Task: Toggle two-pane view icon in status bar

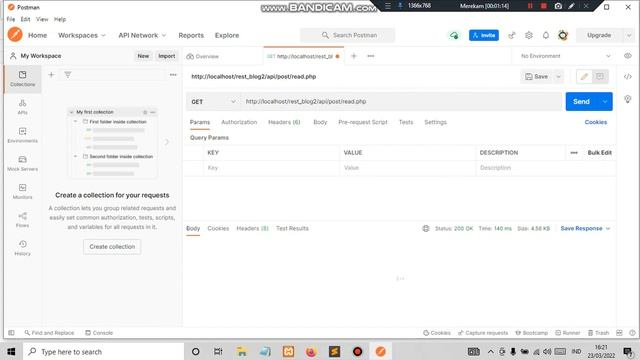Action: point(619,333)
